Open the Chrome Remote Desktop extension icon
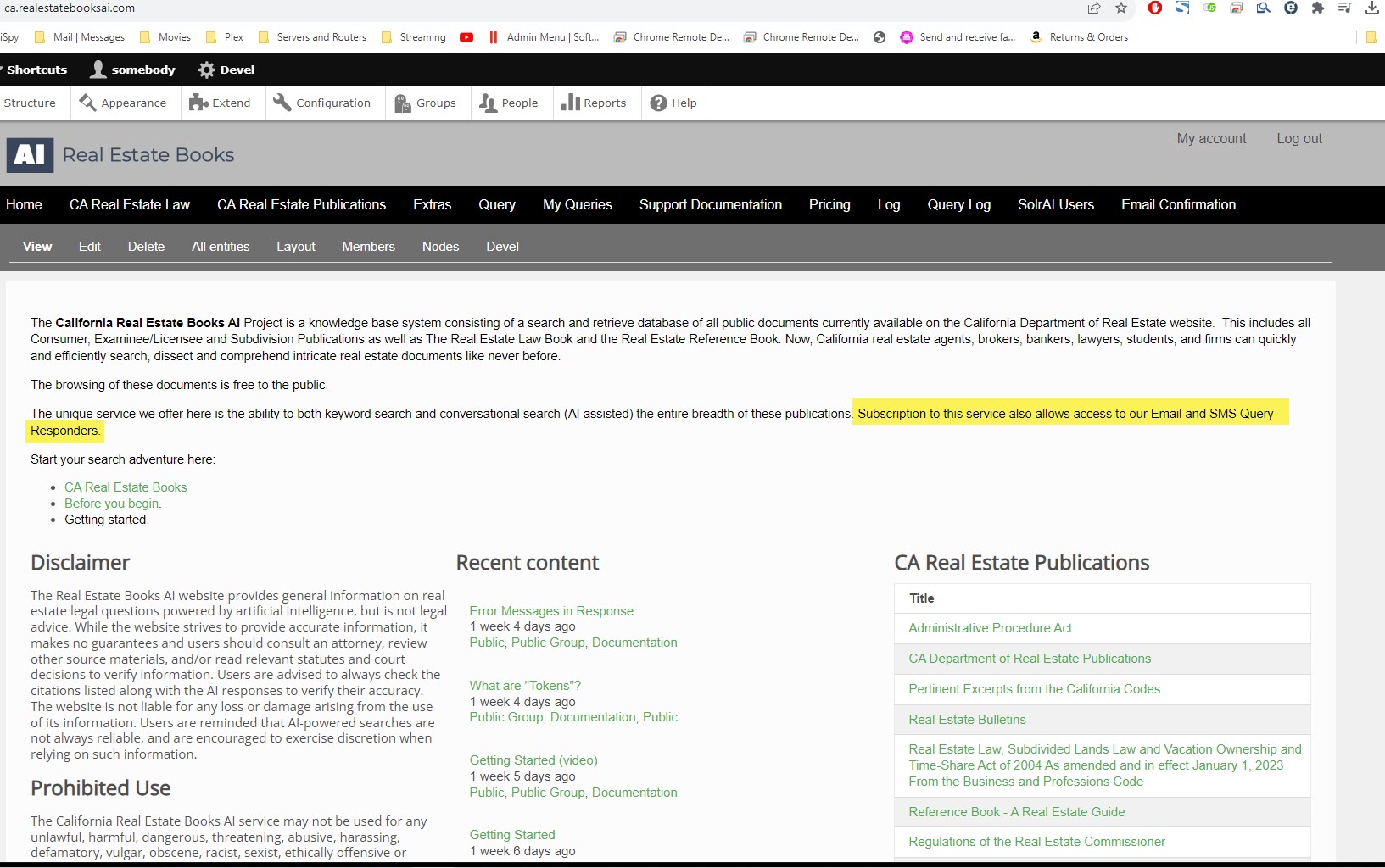The width and height of the screenshot is (1385, 868). click(1237, 8)
